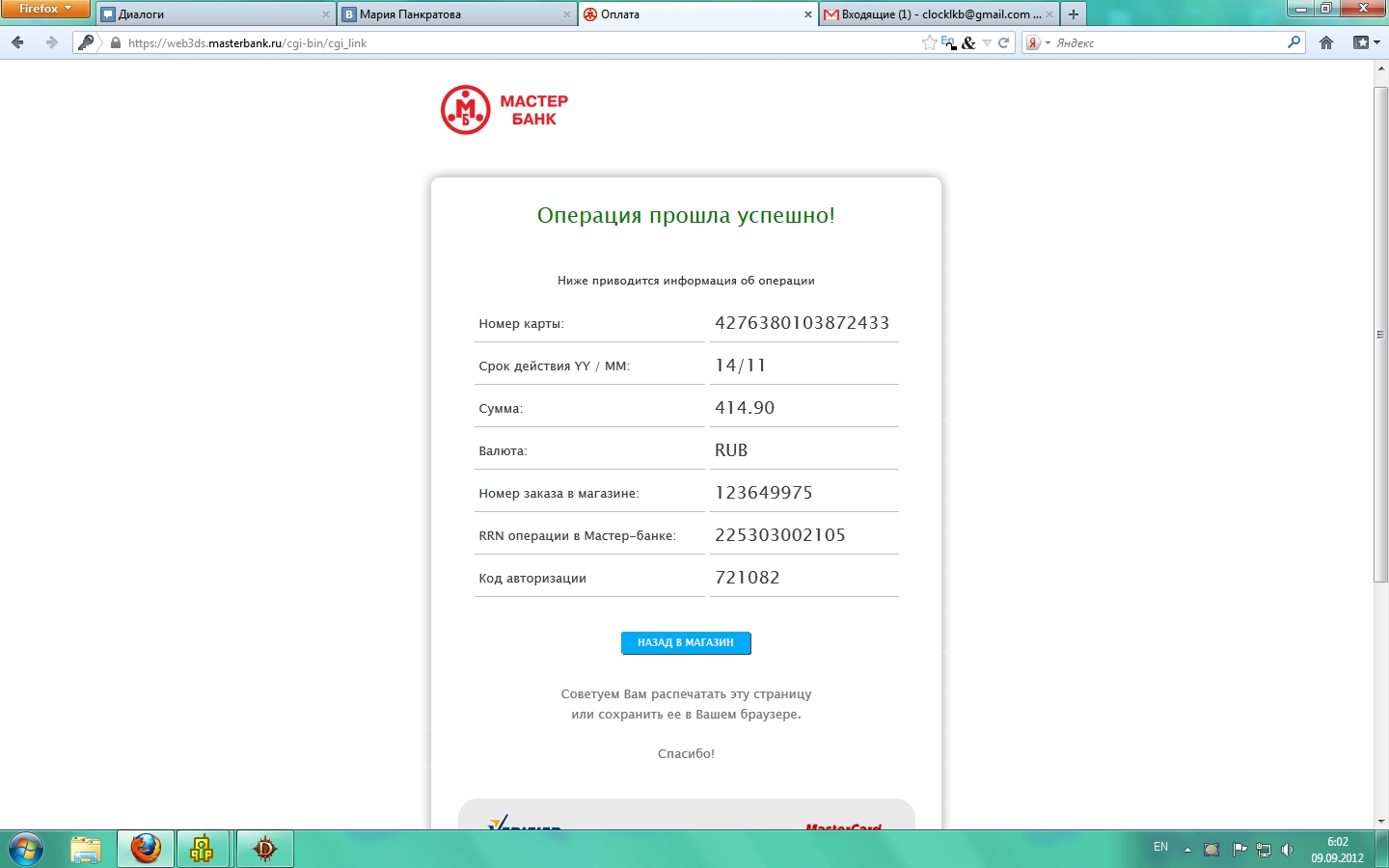1389x868 pixels.
Task: Click the vertical scrollbar thumb
Action: (1380, 334)
